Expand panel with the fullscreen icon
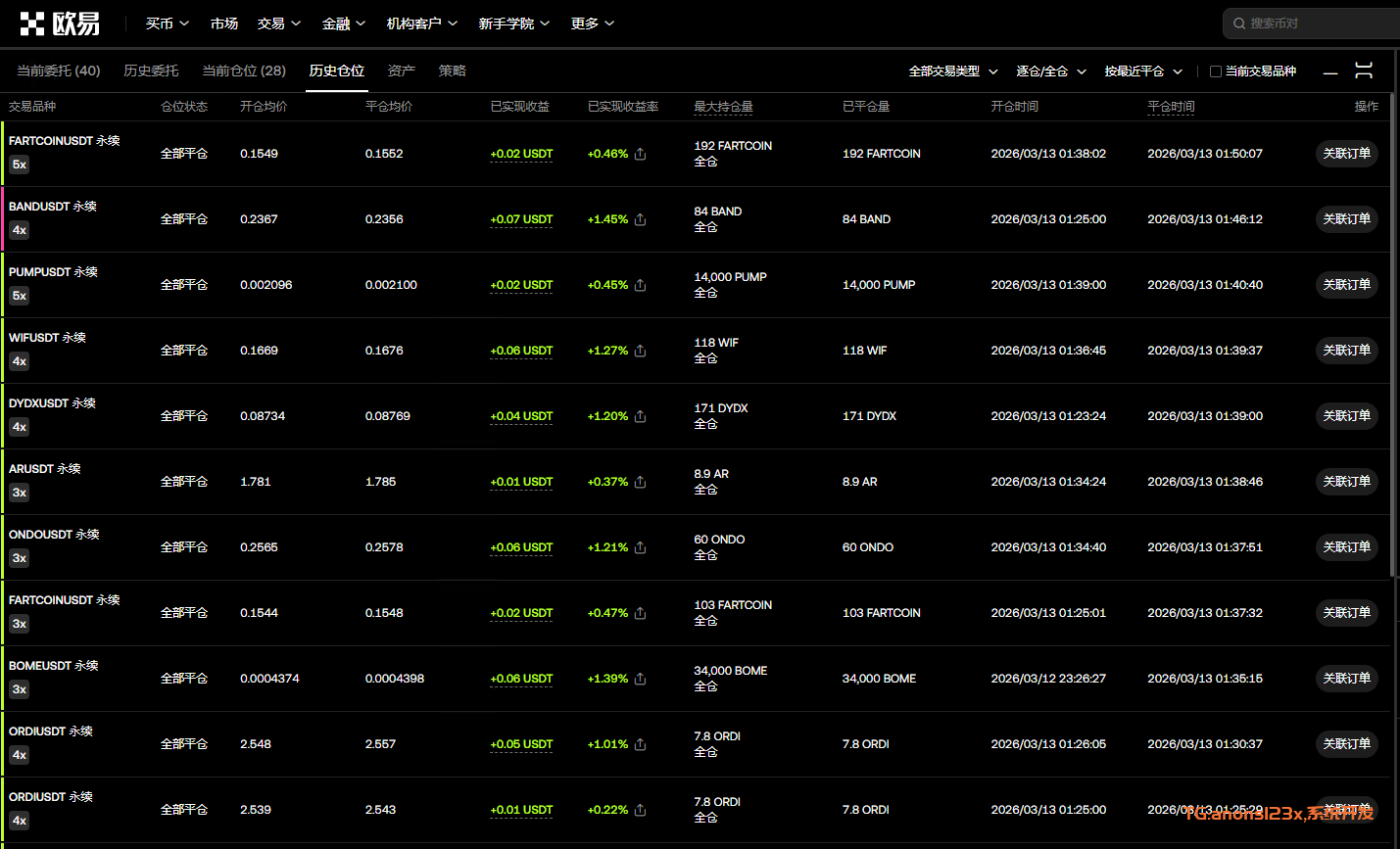The image size is (1400, 849). point(1364,71)
